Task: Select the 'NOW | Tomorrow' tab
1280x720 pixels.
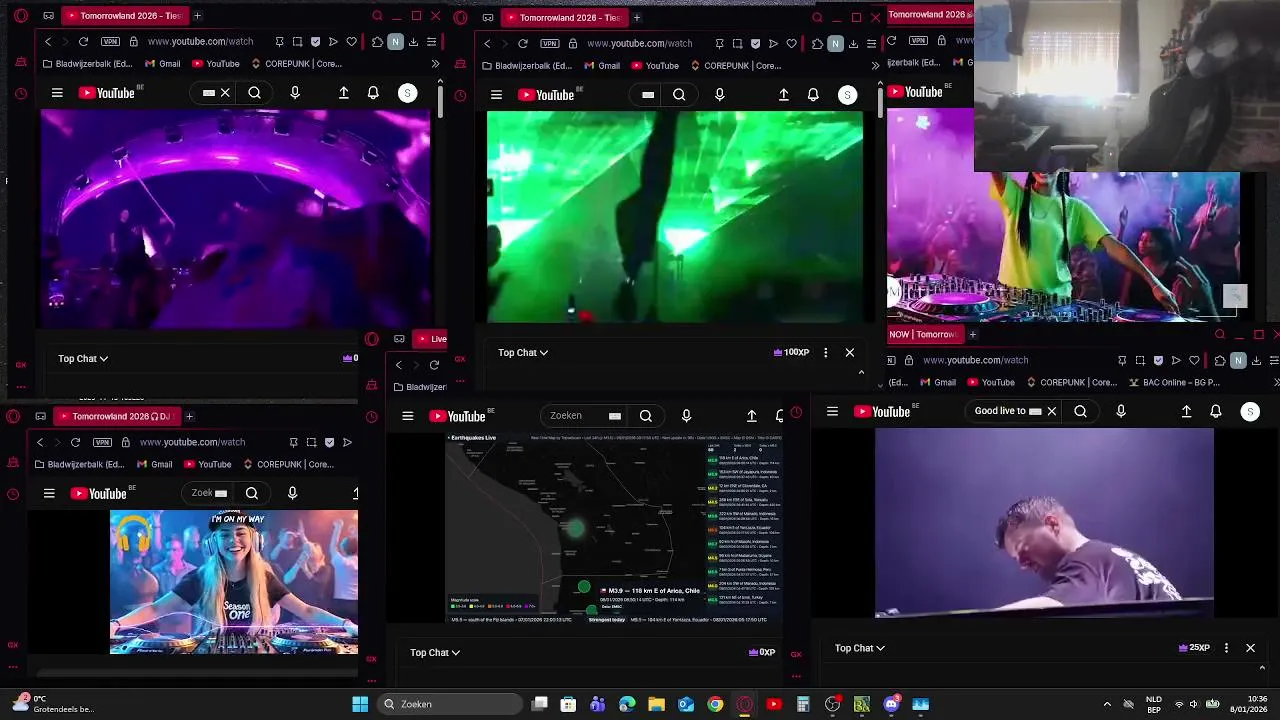Action: 924,334
